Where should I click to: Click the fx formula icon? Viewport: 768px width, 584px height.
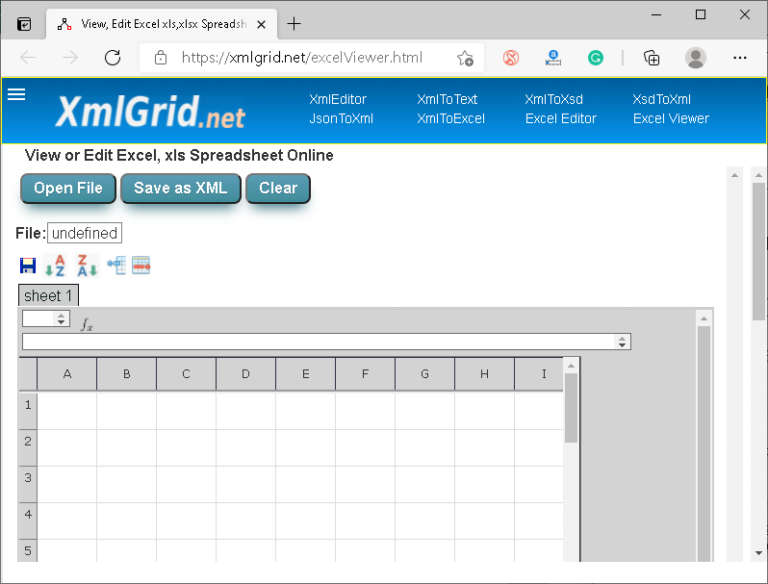[87, 323]
